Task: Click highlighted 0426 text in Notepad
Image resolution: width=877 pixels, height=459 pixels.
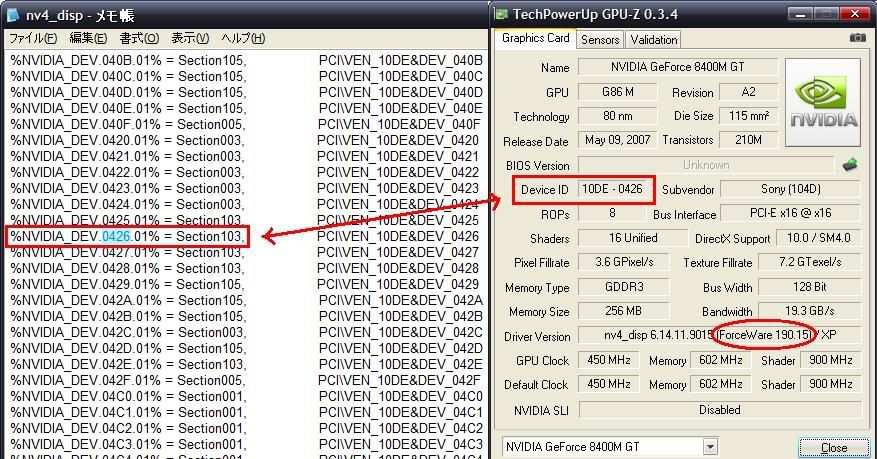Action: pos(116,236)
